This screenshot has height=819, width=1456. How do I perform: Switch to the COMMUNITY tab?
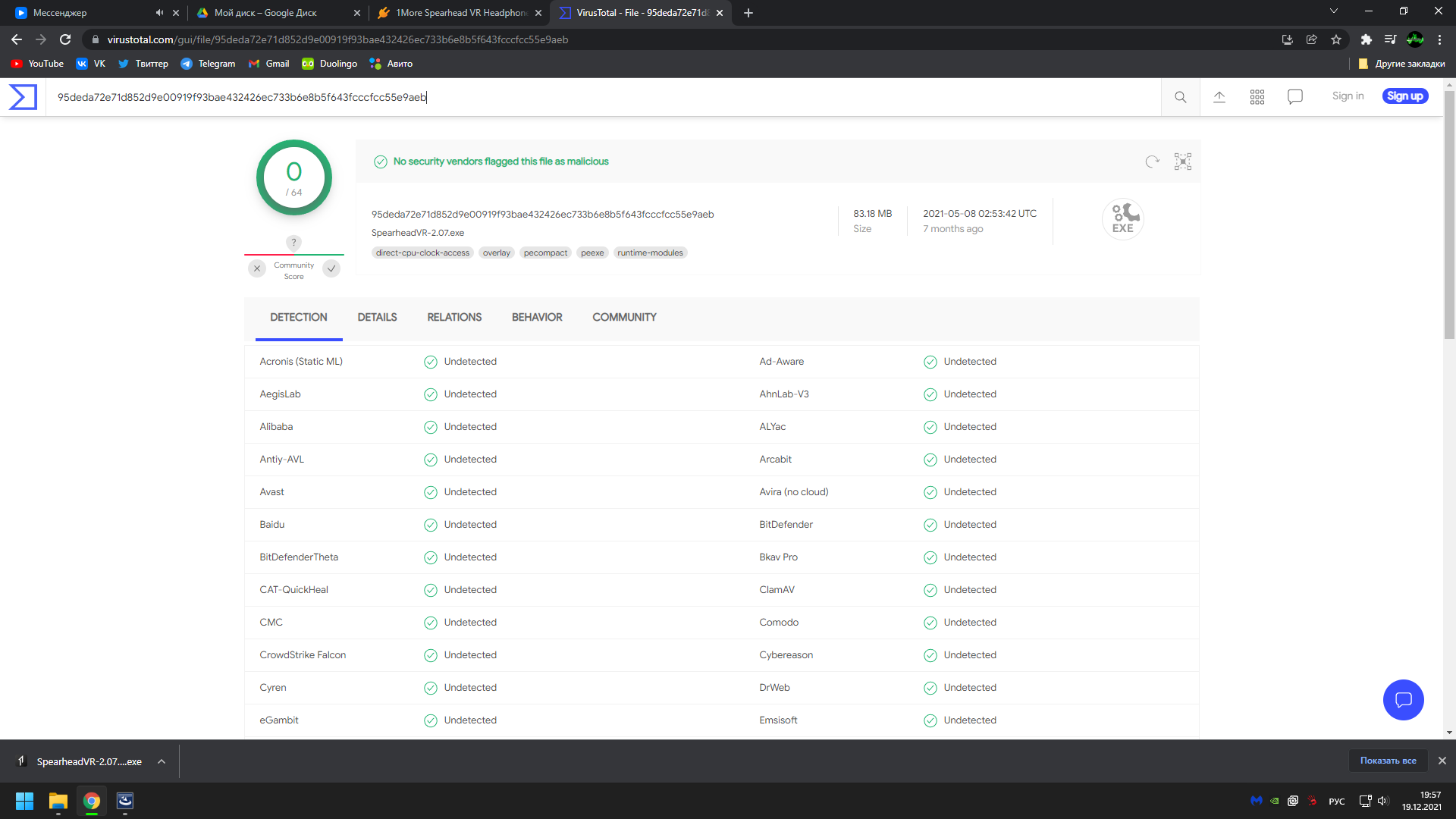tap(624, 318)
